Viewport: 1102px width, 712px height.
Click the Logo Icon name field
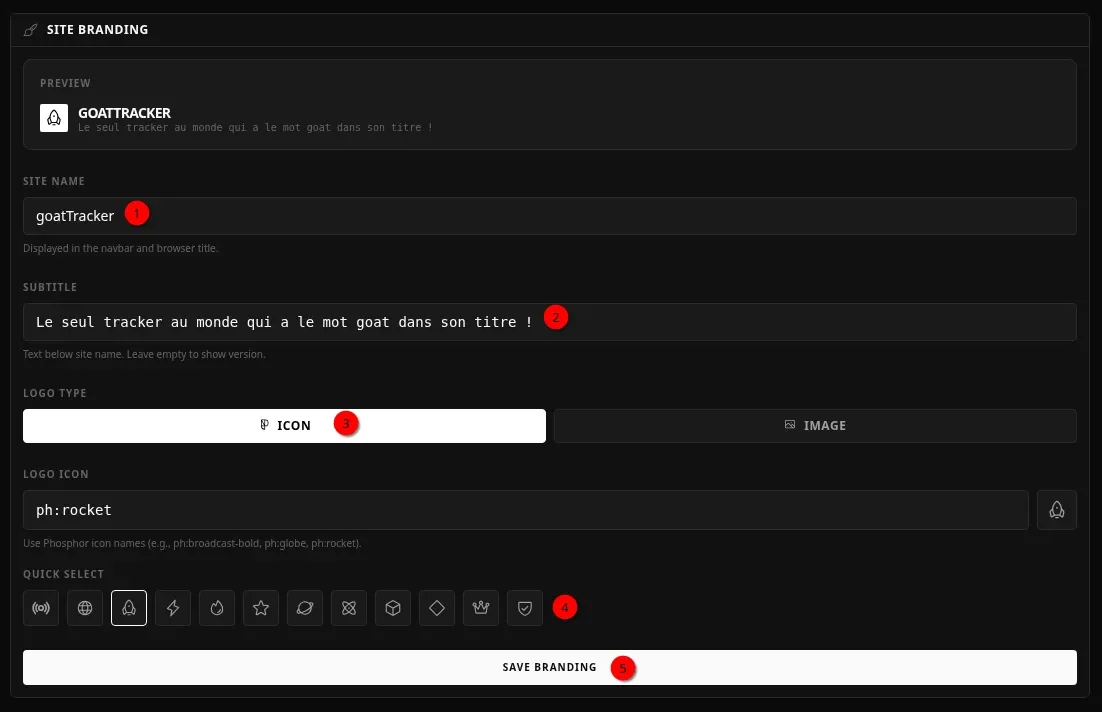click(x=525, y=510)
